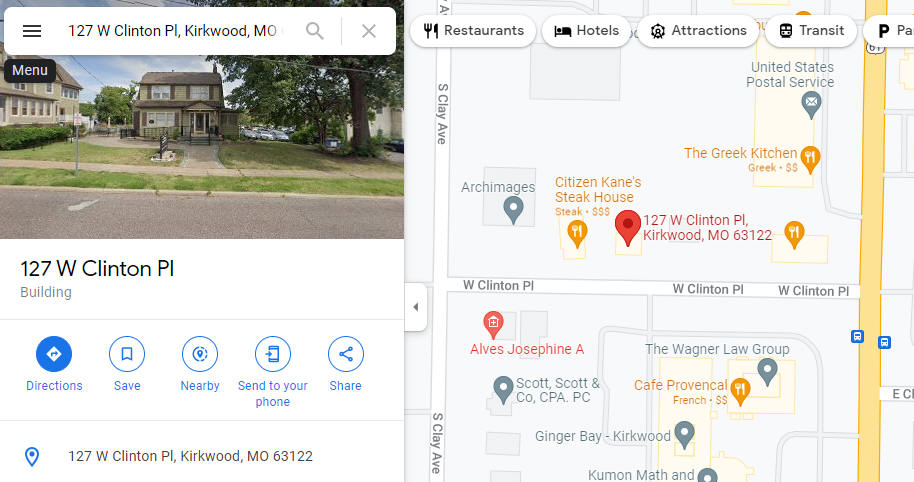Click the Send to your phone icon
914x482 pixels.
273,354
